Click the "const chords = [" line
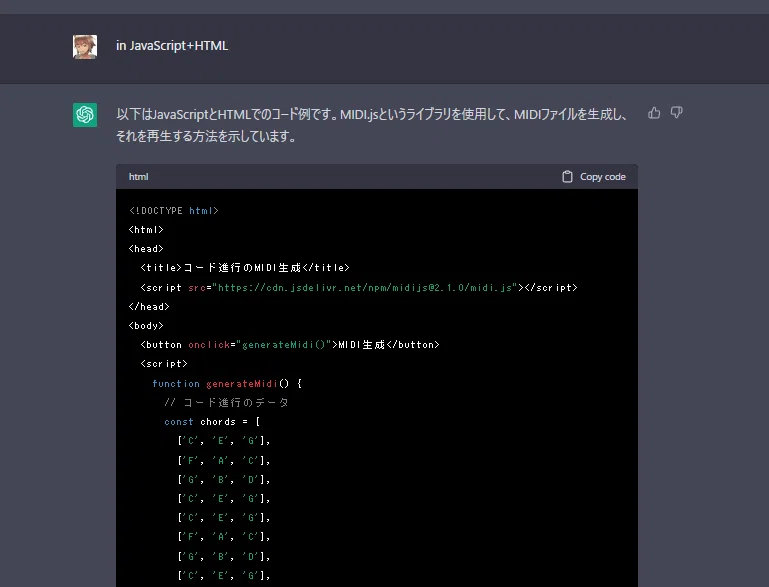Screen dimensions: 769x587 coord(212,422)
